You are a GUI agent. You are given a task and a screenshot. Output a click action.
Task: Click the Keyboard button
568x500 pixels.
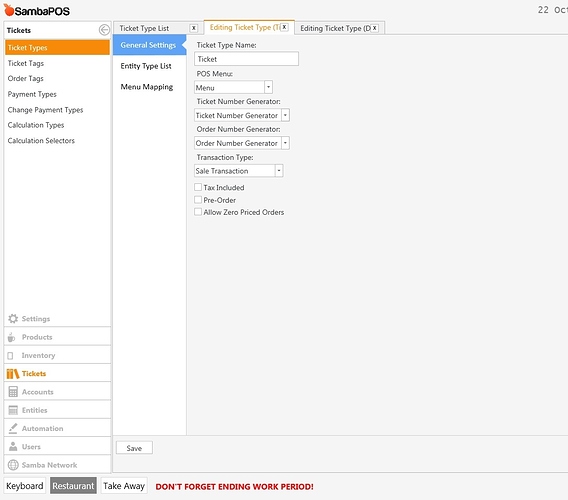coord(25,486)
